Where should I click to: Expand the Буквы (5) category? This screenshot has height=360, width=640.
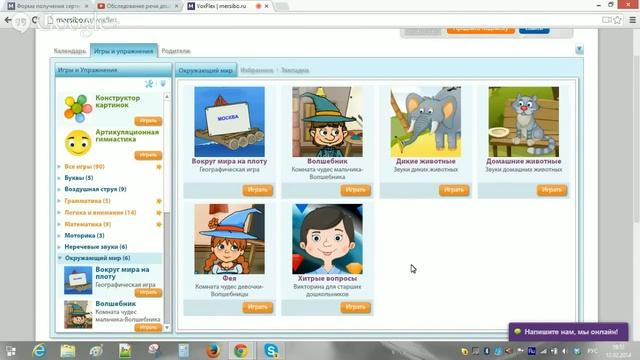(79, 178)
